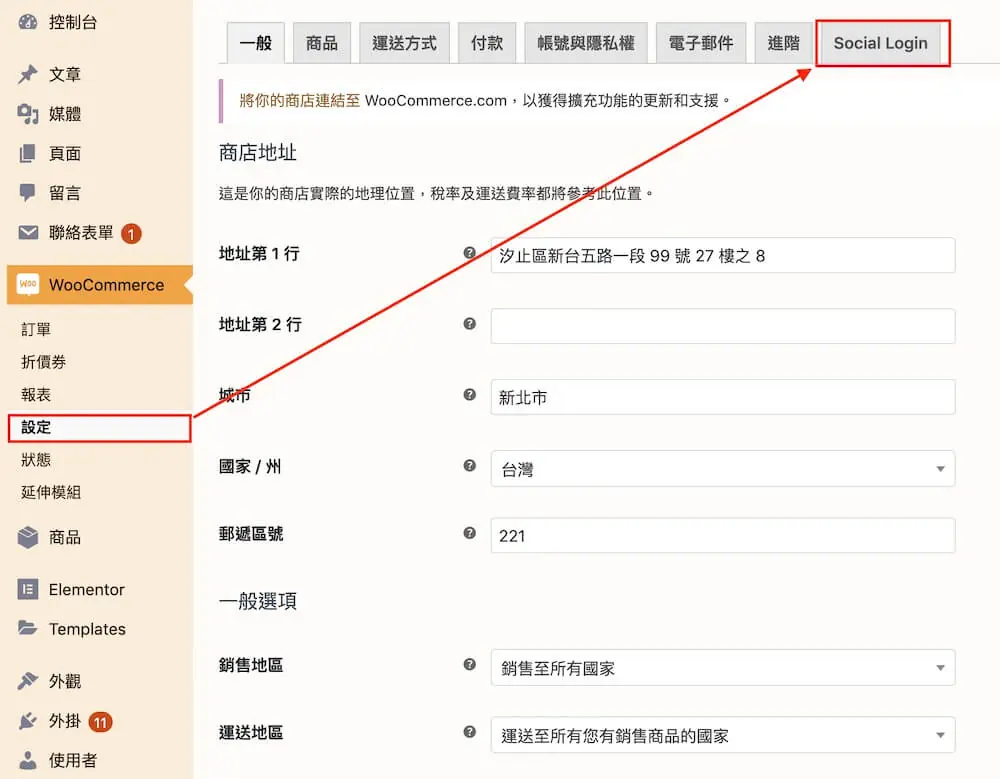This screenshot has width=1000, height=779.
Task: Click the 聯絡表單 notification badge 1
Action: pyautogui.click(x=131, y=234)
